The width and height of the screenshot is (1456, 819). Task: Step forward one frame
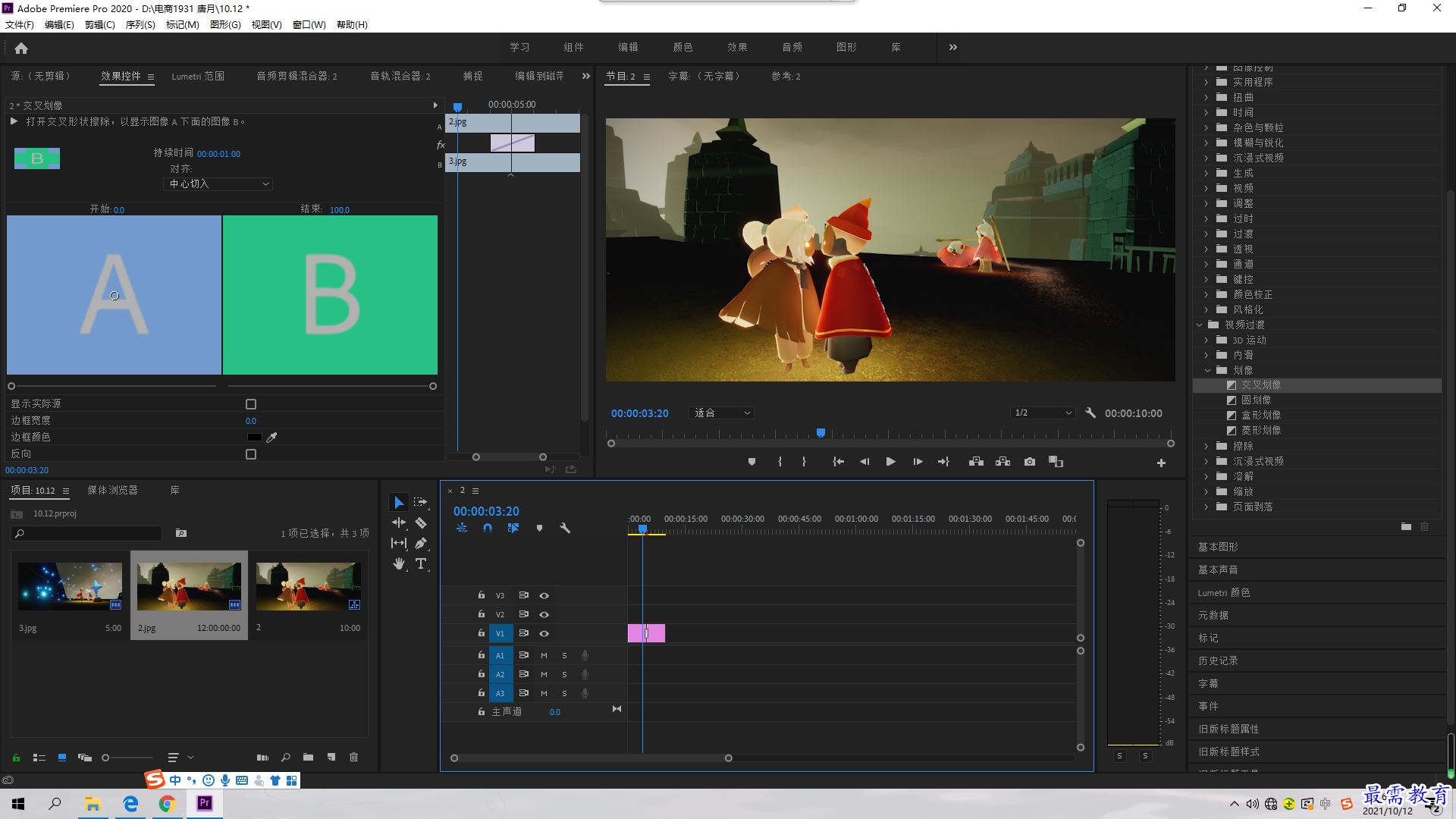[918, 462]
